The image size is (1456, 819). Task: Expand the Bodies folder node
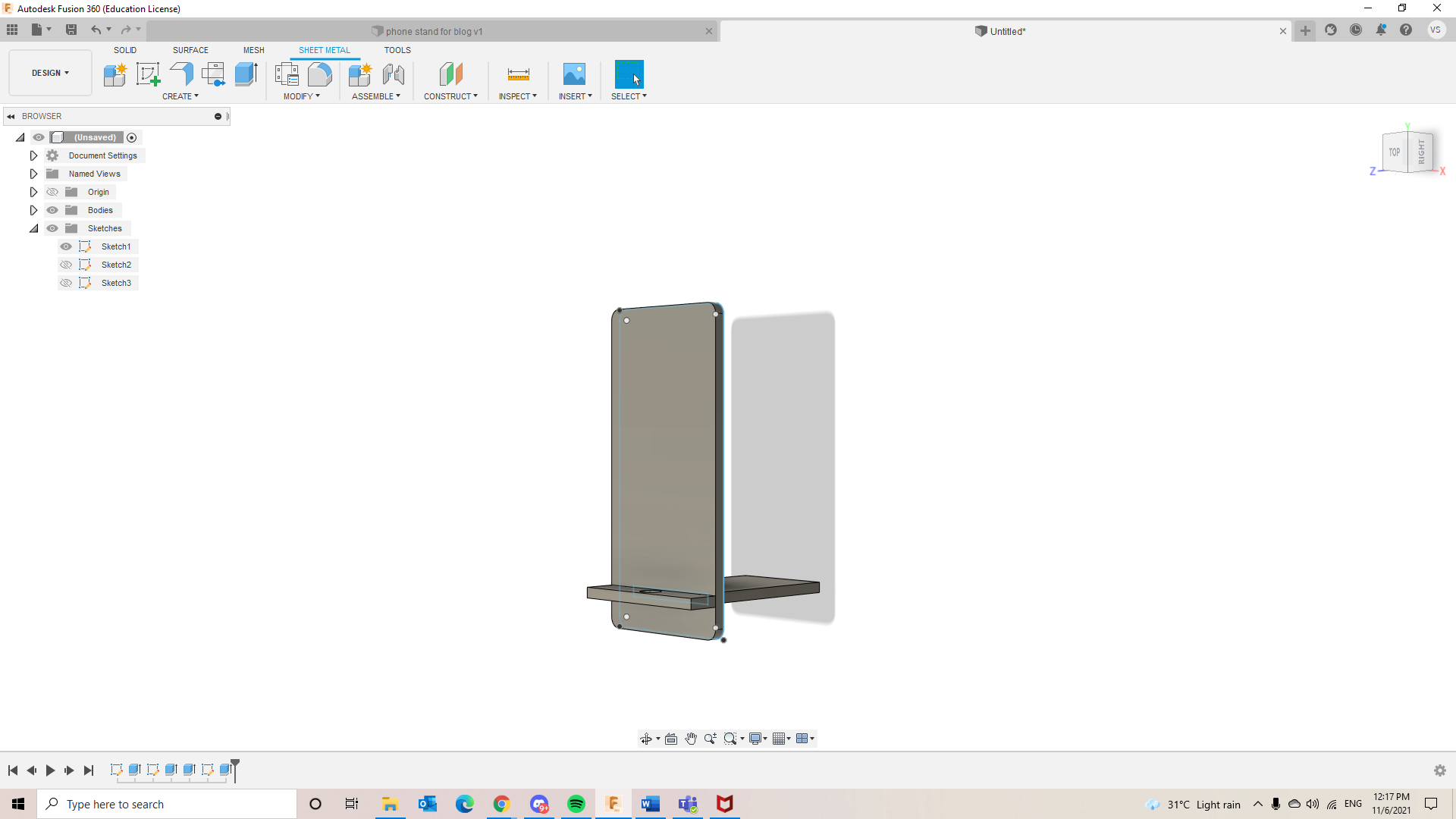(33, 210)
